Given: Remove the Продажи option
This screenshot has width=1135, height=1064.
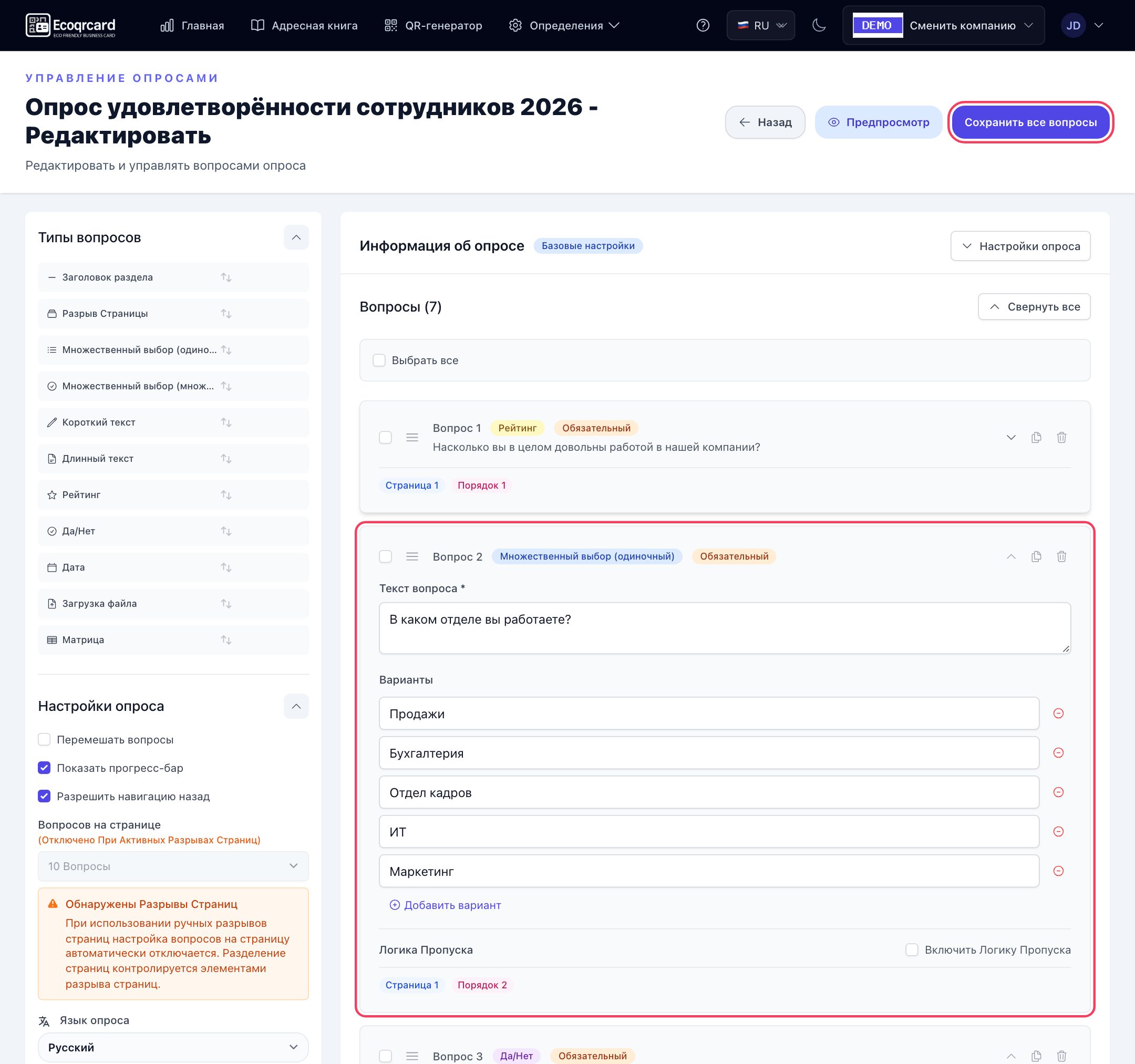Looking at the screenshot, I should point(1058,713).
